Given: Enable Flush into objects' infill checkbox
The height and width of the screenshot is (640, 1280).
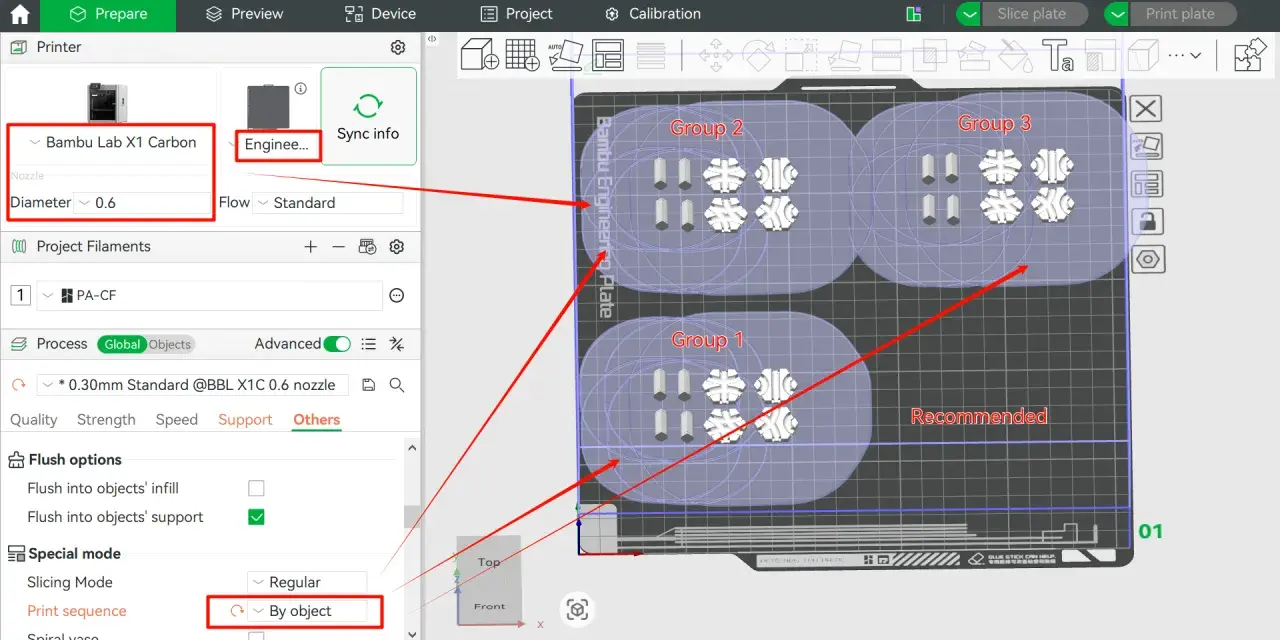Looking at the screenshot, I should pos(256,488).
